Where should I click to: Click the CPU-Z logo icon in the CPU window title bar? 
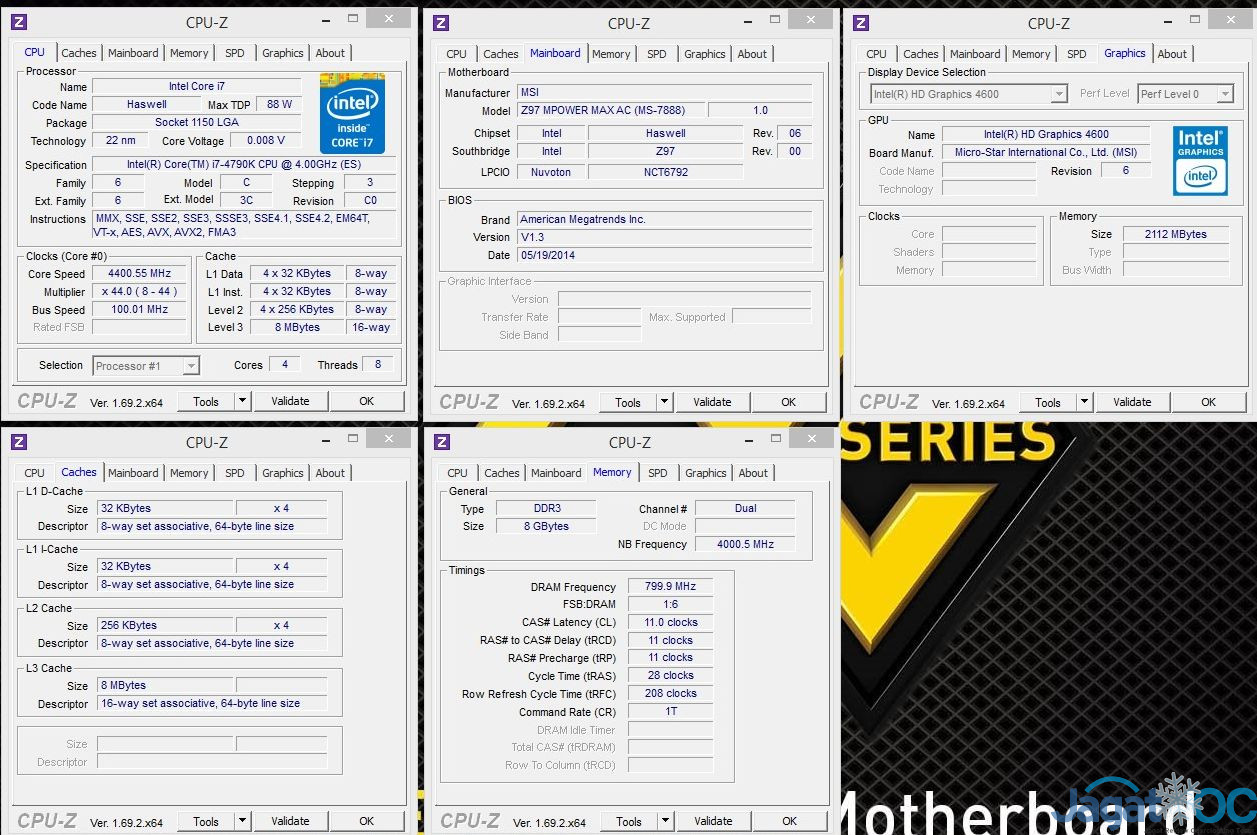pos(19,22)
